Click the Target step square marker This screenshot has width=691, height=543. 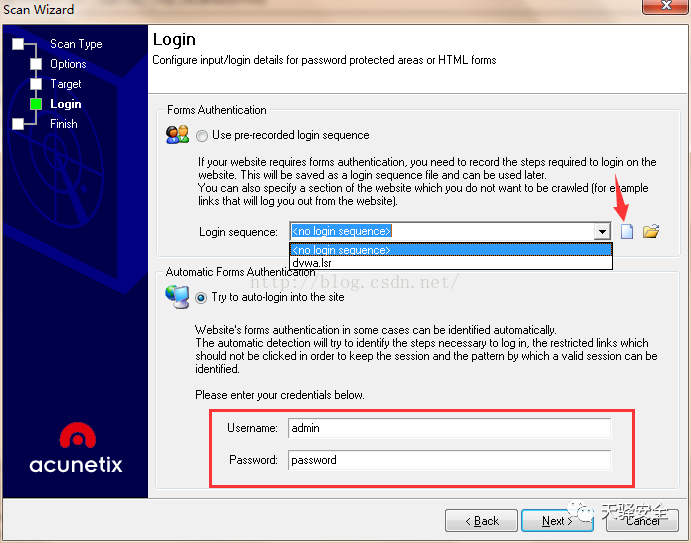coord(36,84)
